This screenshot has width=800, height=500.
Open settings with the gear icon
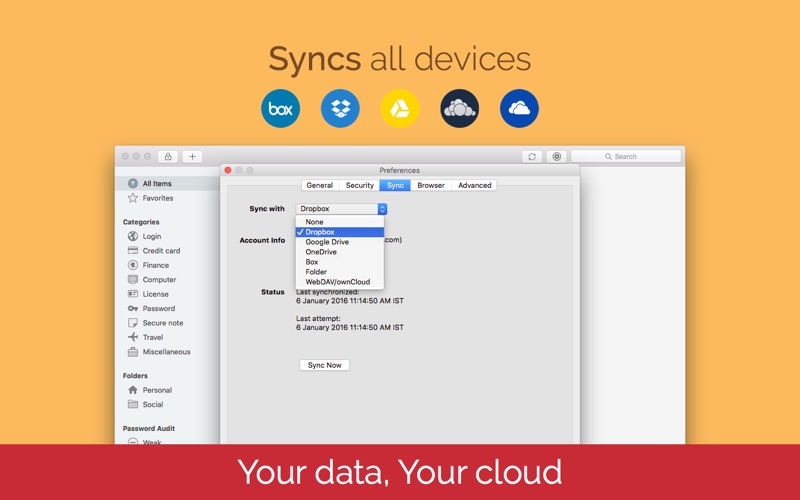(x=557, y=157)
